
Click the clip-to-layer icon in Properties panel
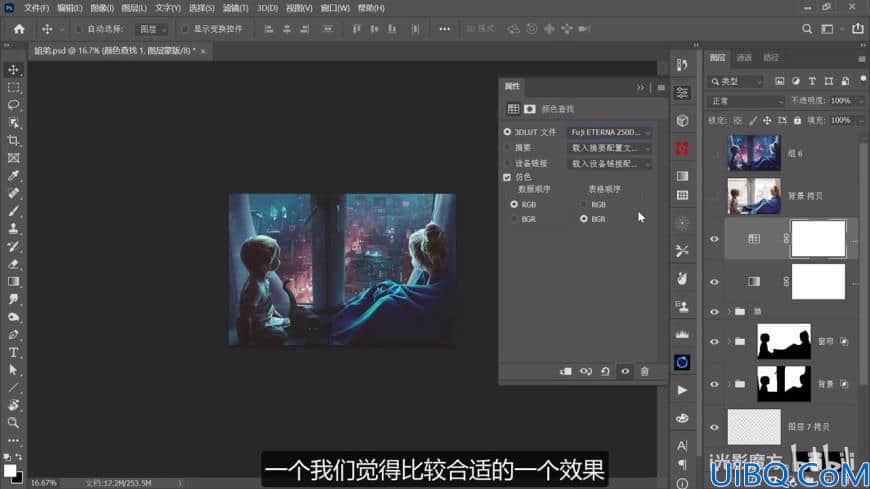click(566, 371)
